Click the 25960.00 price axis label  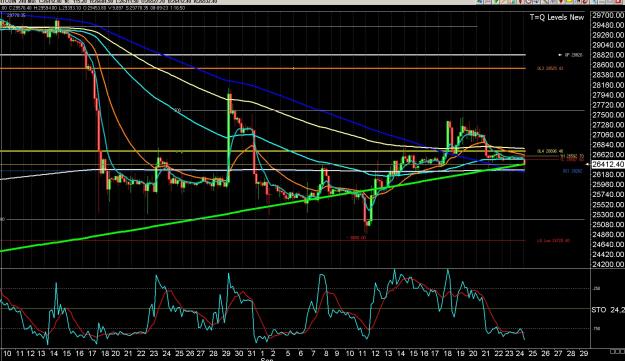[608, 184]
